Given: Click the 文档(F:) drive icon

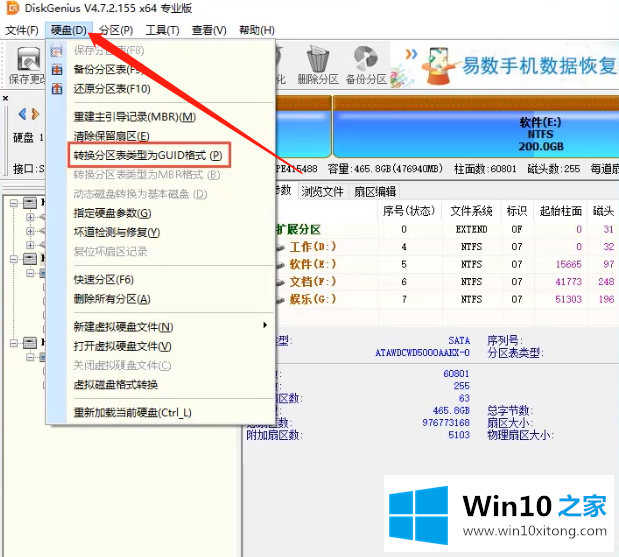Looking at the screenshot, I should coord(280,283).
